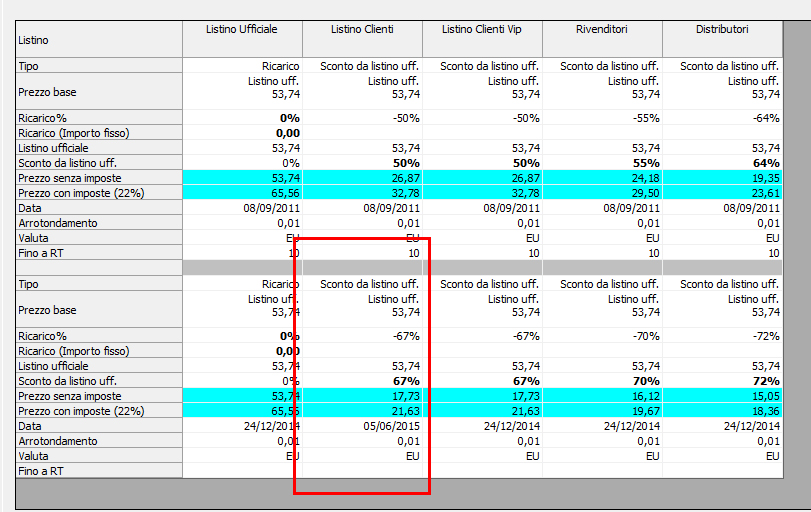
Task: Click the Distributori column header
Action: [722, 39]
